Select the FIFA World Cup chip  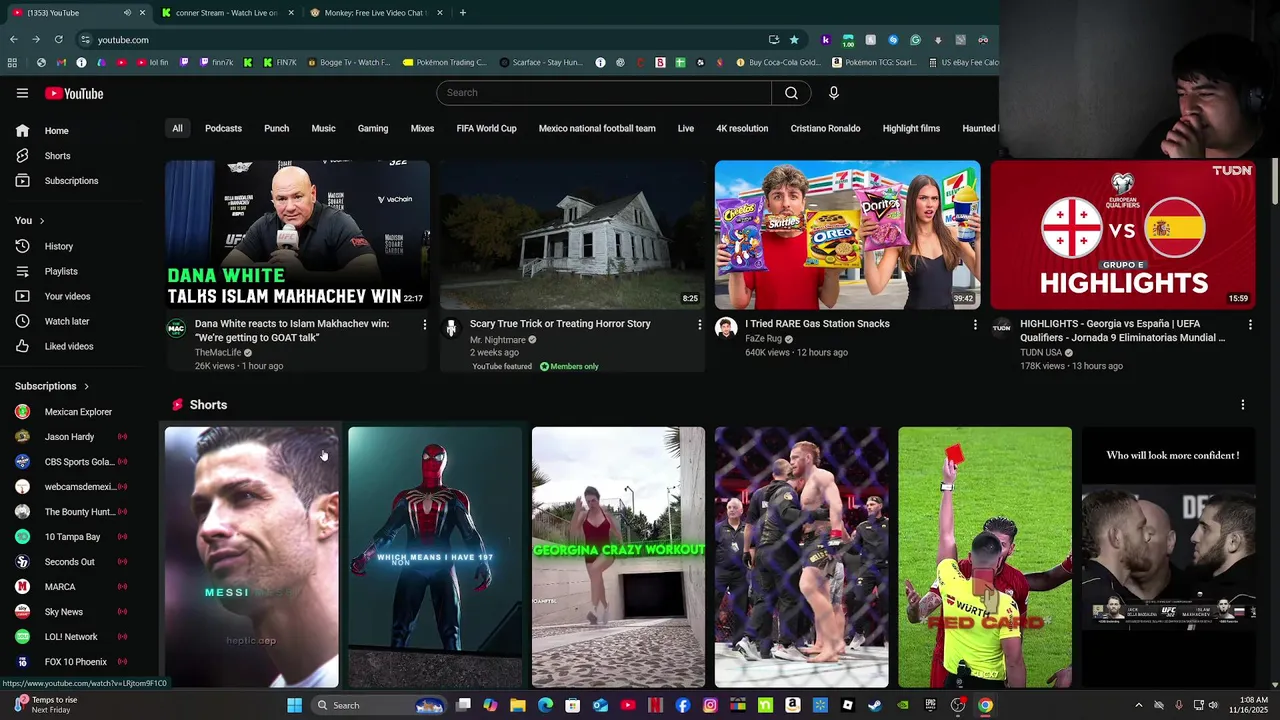486,129
